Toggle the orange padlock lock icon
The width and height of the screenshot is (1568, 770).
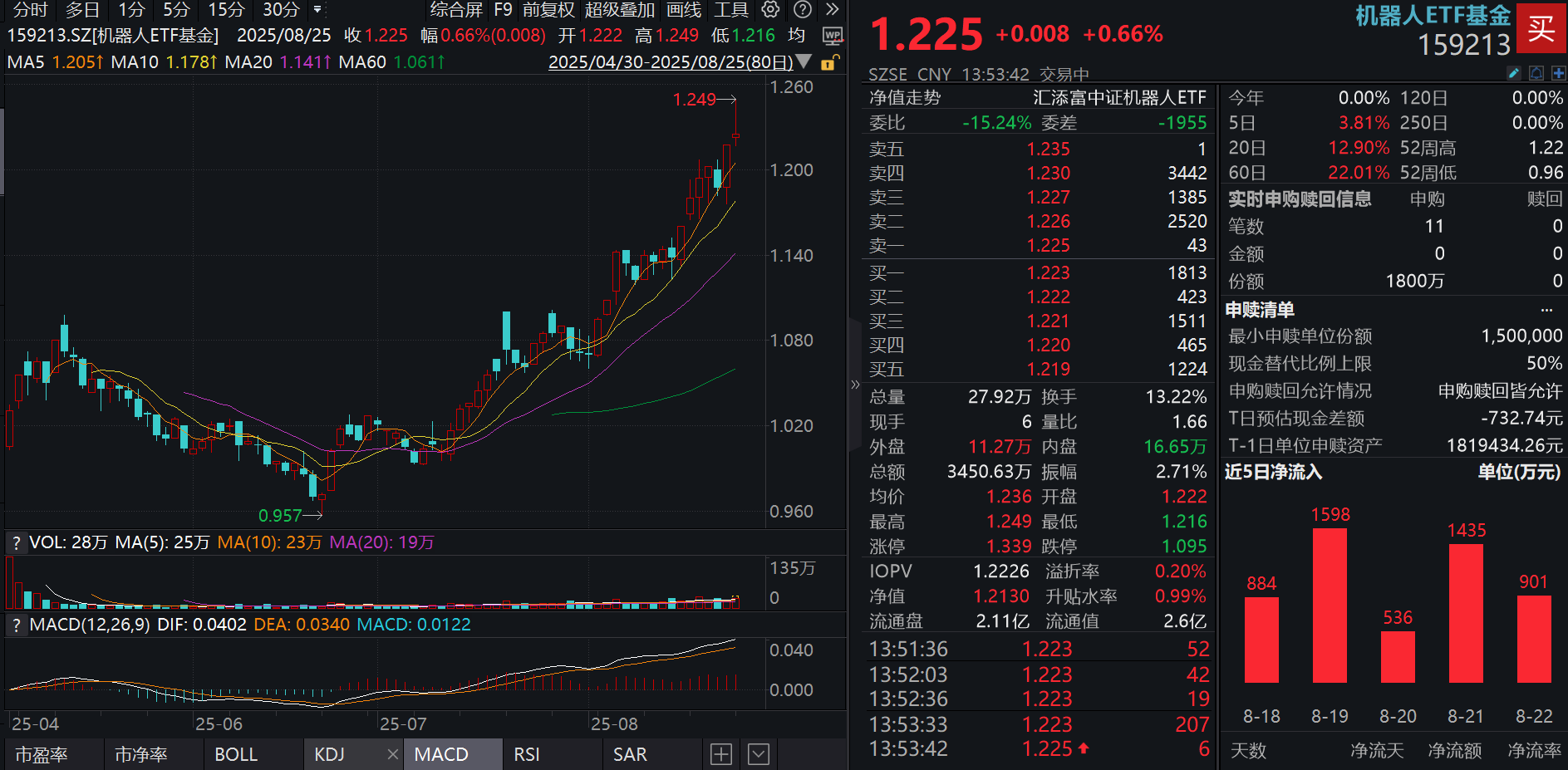(828, 61)
